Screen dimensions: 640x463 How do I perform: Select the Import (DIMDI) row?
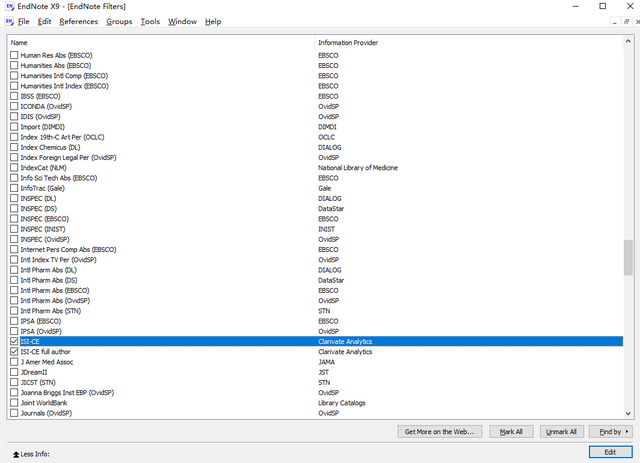[316, 127]
